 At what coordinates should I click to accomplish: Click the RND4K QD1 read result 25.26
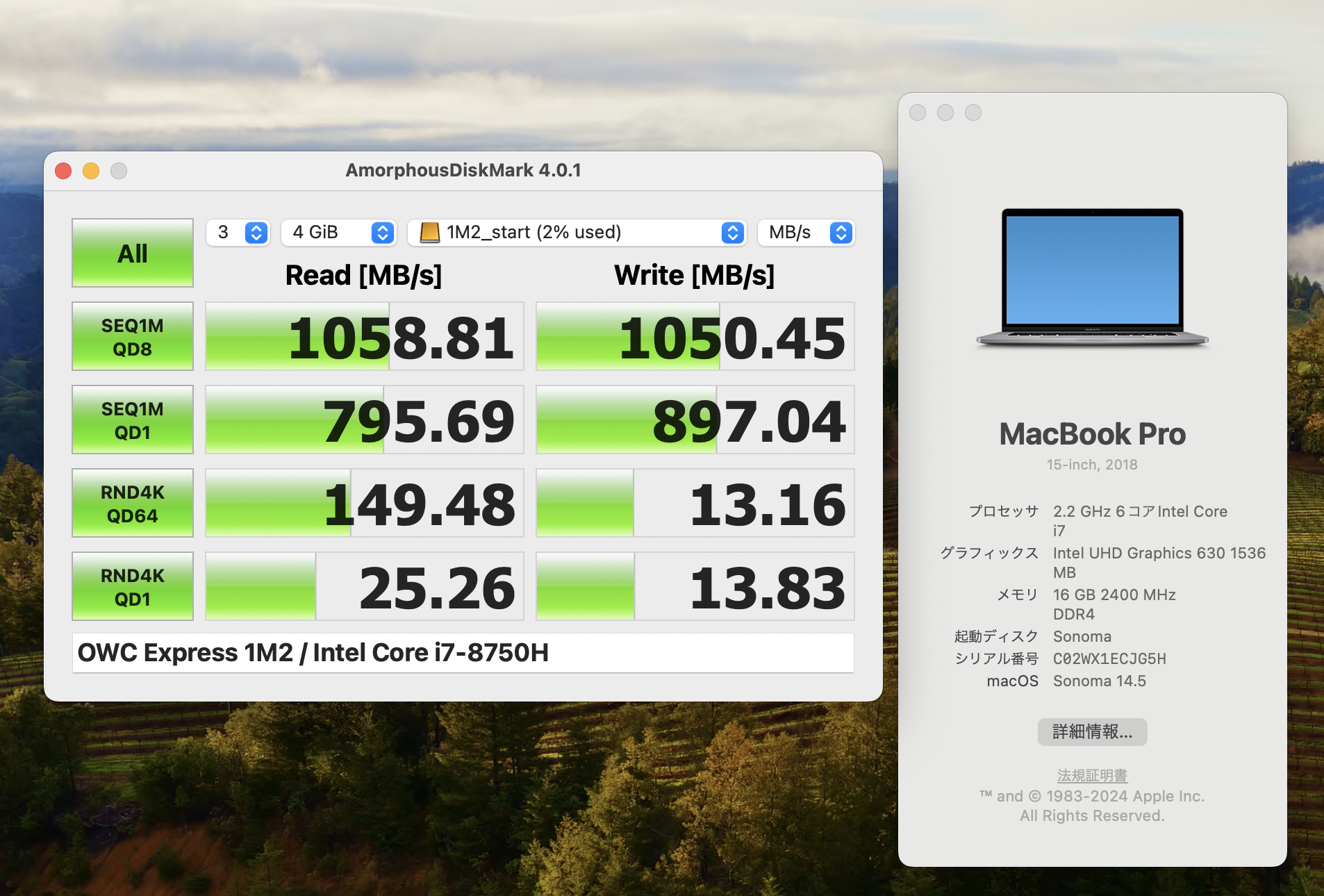pyautogui.click(x=365, y=587)
